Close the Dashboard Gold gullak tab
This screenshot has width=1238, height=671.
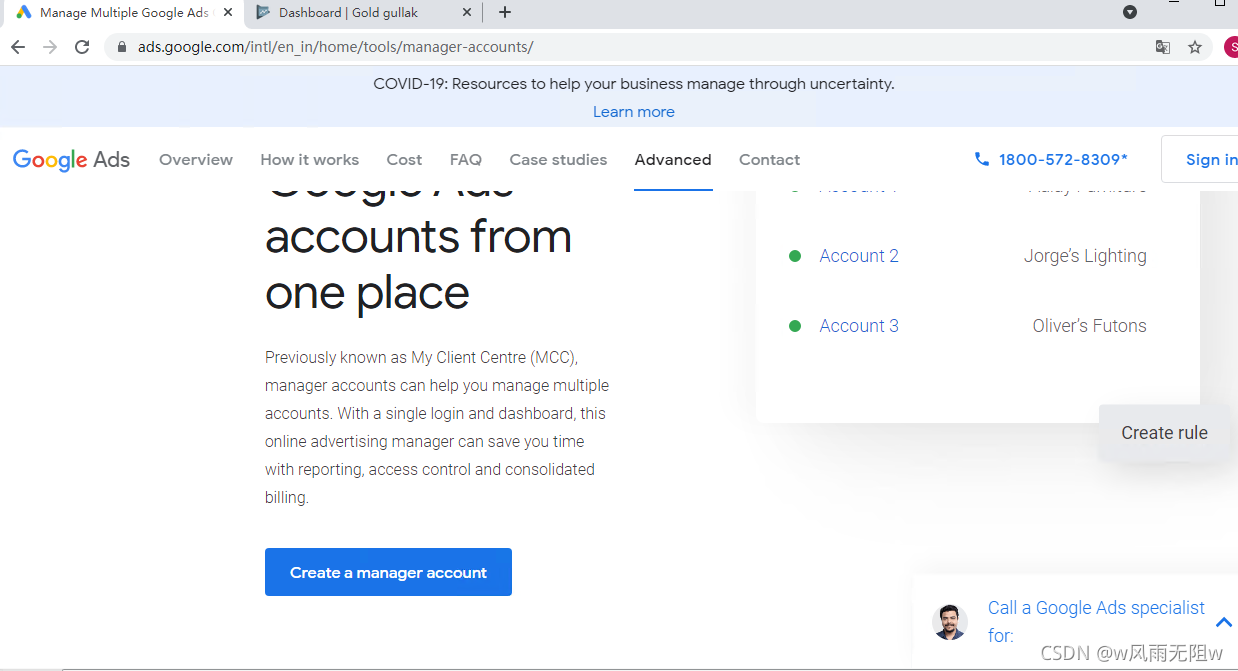coord(467,12)
